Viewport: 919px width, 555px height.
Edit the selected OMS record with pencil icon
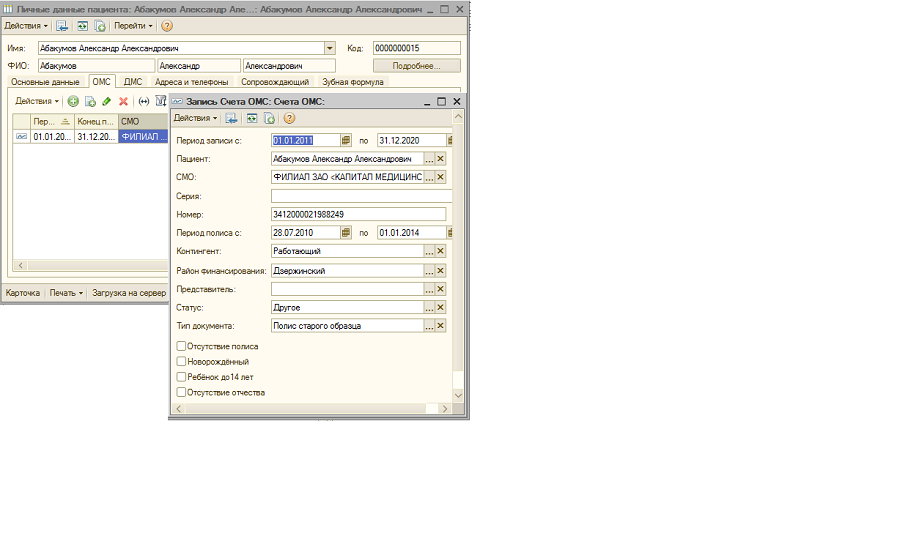[x=107, y=101]
